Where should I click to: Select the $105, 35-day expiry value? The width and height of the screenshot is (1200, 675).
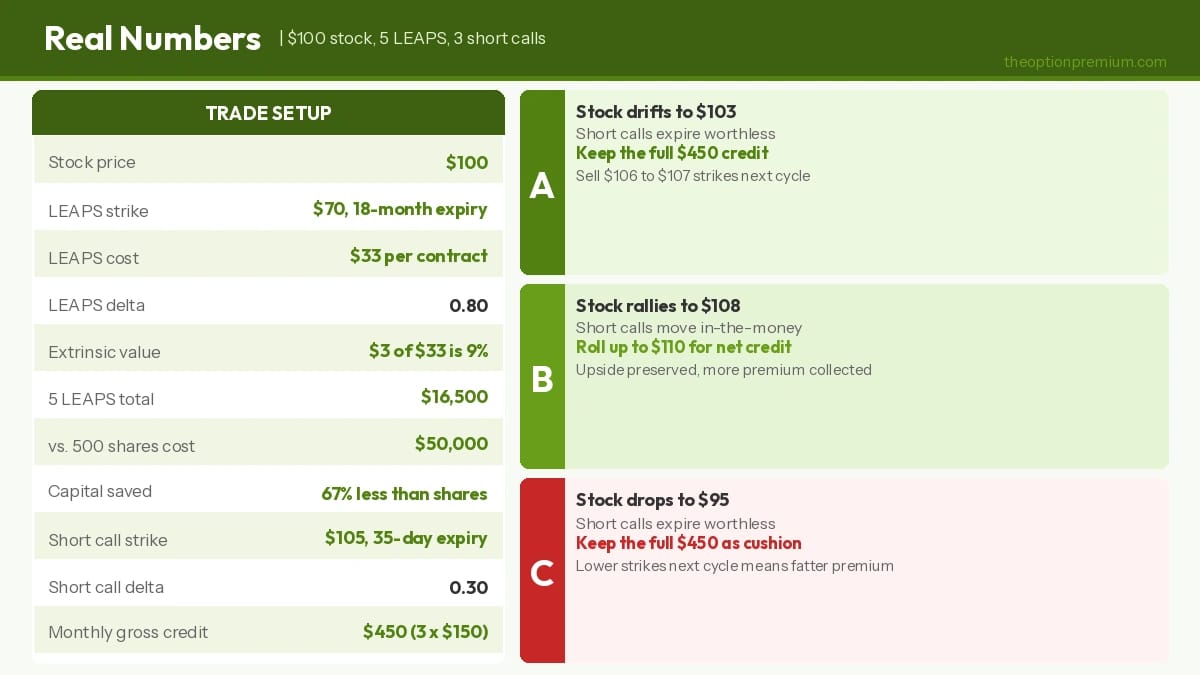[x=406, y=538]
